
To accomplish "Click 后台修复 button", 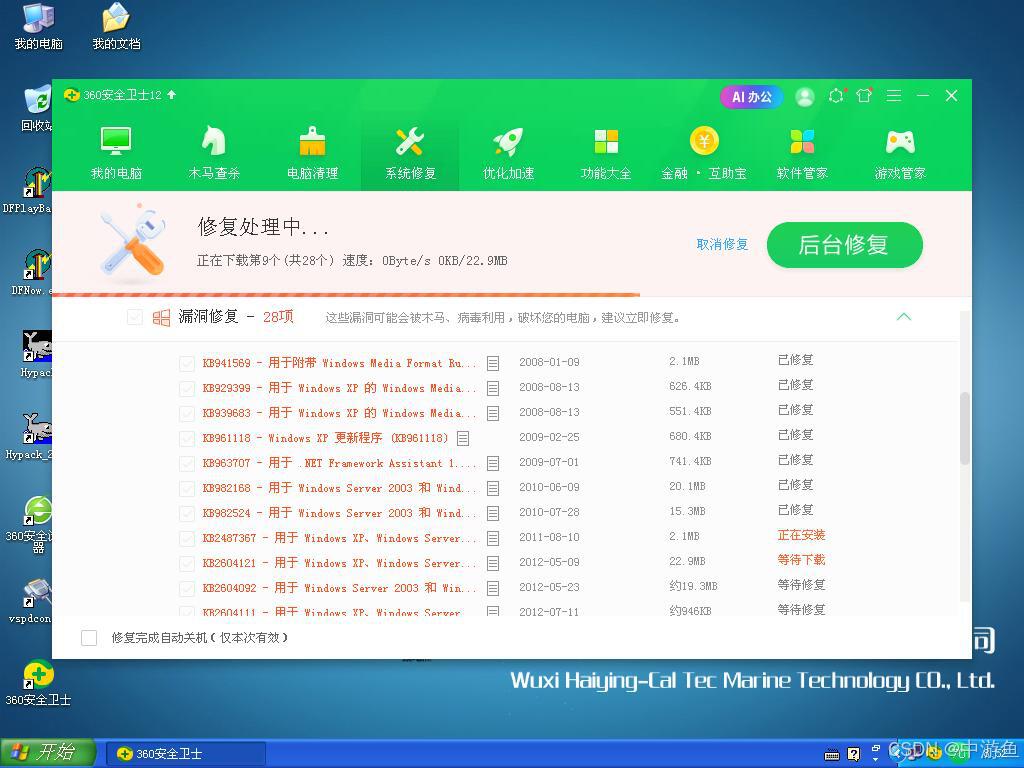I will pyautogui.click(x=844, y=245).
